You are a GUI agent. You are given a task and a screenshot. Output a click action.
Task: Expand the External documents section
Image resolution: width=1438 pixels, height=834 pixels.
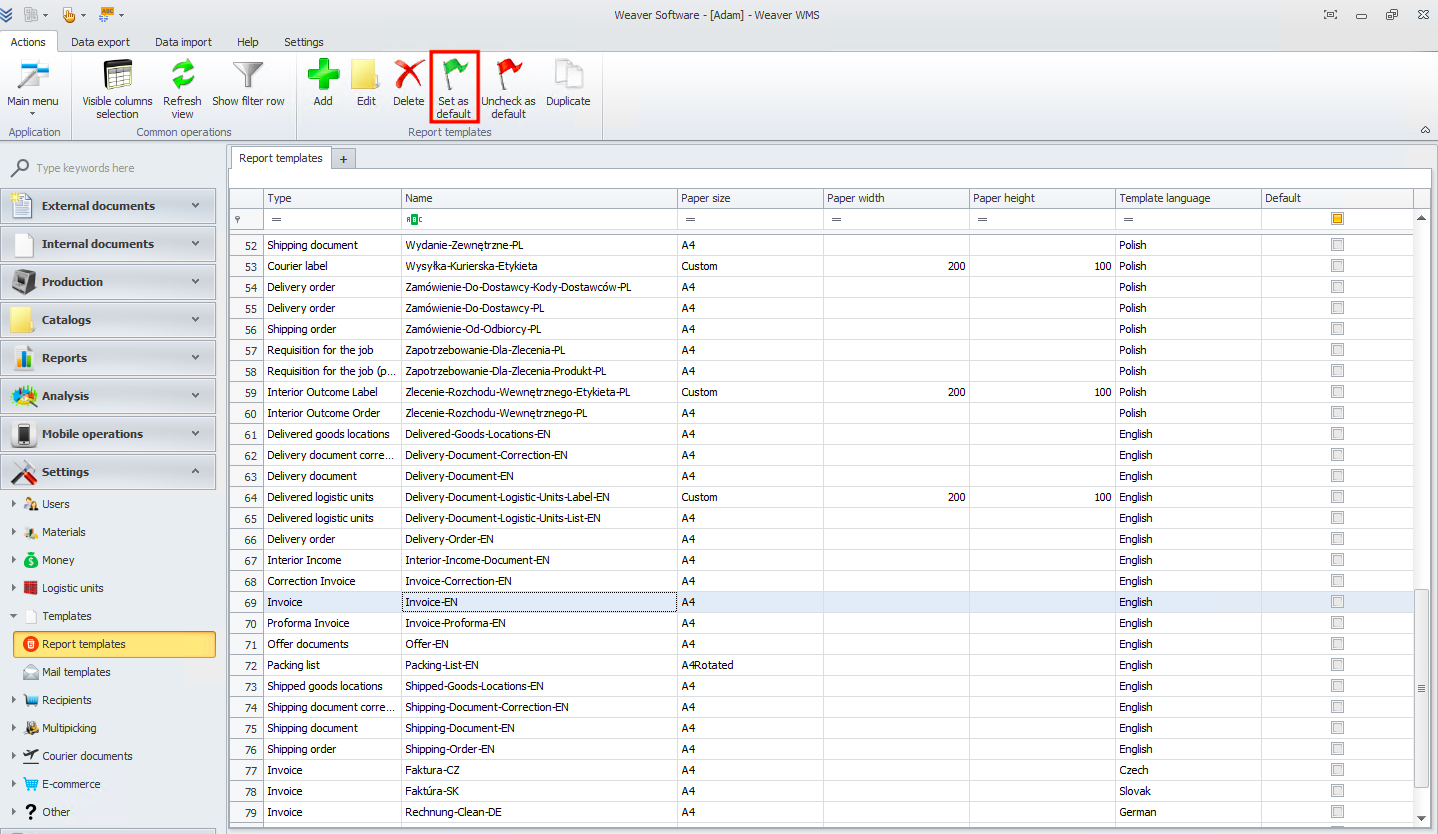pyautogui.click(x=108, y=206)
